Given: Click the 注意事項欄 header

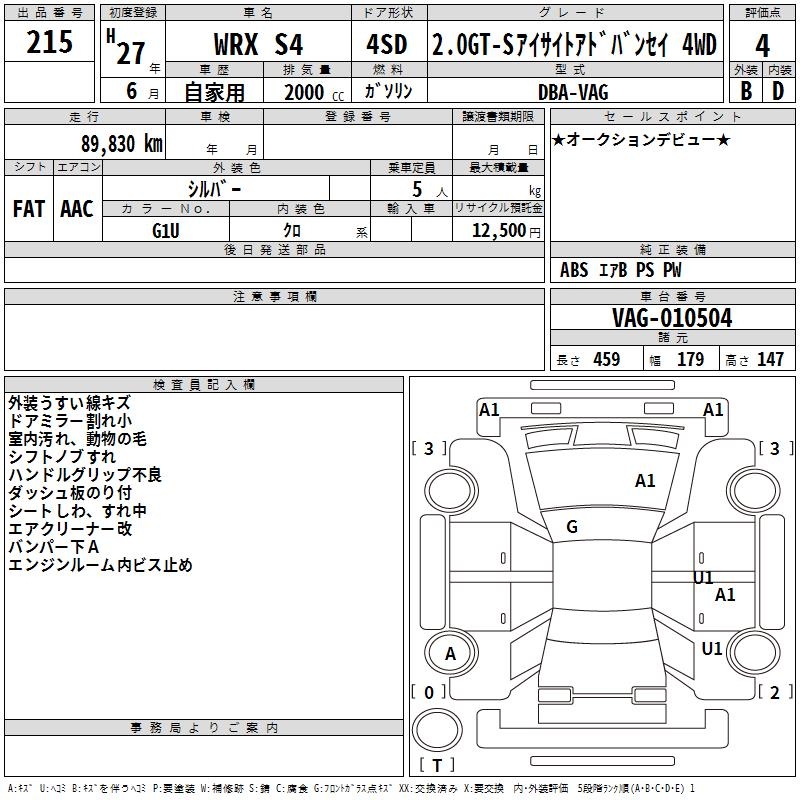Looking at the screenshot, I should pos(274,296).
